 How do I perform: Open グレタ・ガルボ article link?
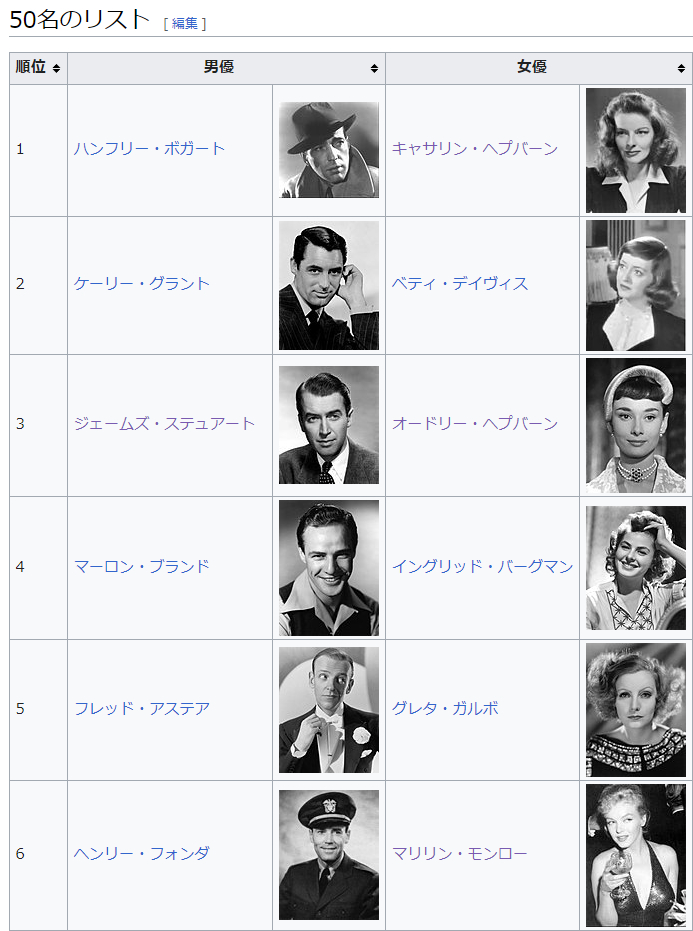[x=445, y=708]
